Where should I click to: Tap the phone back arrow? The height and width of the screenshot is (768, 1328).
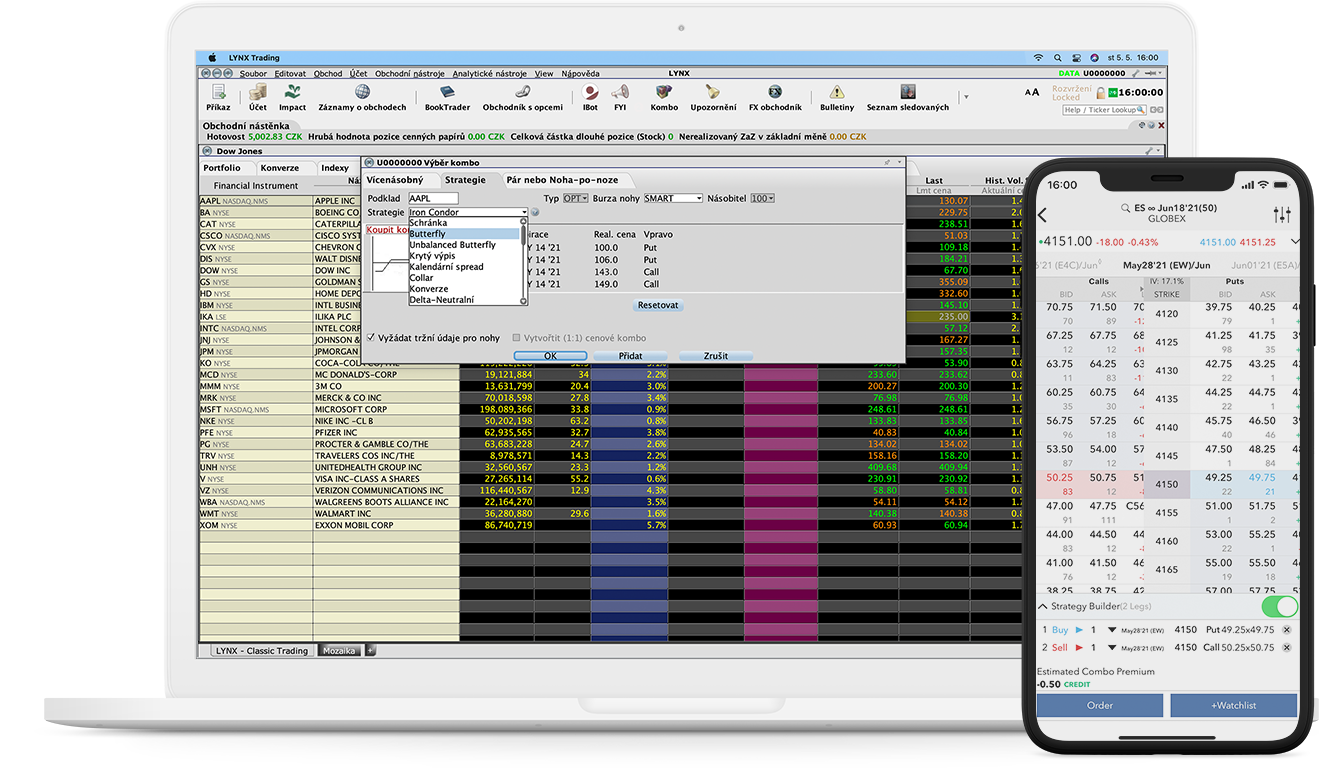[x=1042, y=215]
